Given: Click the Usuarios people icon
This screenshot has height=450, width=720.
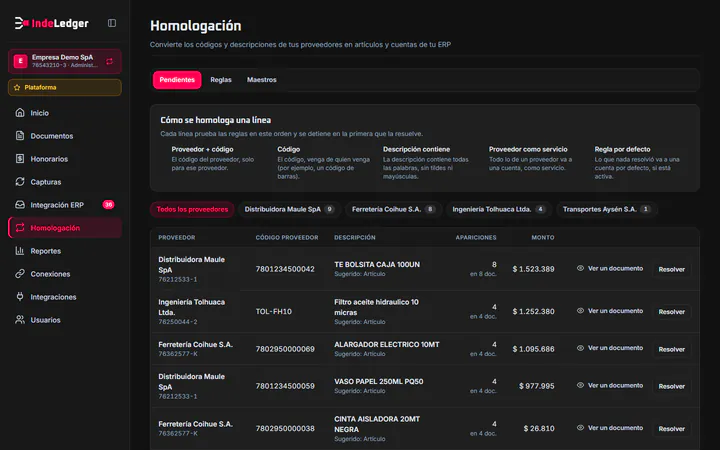Looking at the screenshot, I should tap(20, 320).
